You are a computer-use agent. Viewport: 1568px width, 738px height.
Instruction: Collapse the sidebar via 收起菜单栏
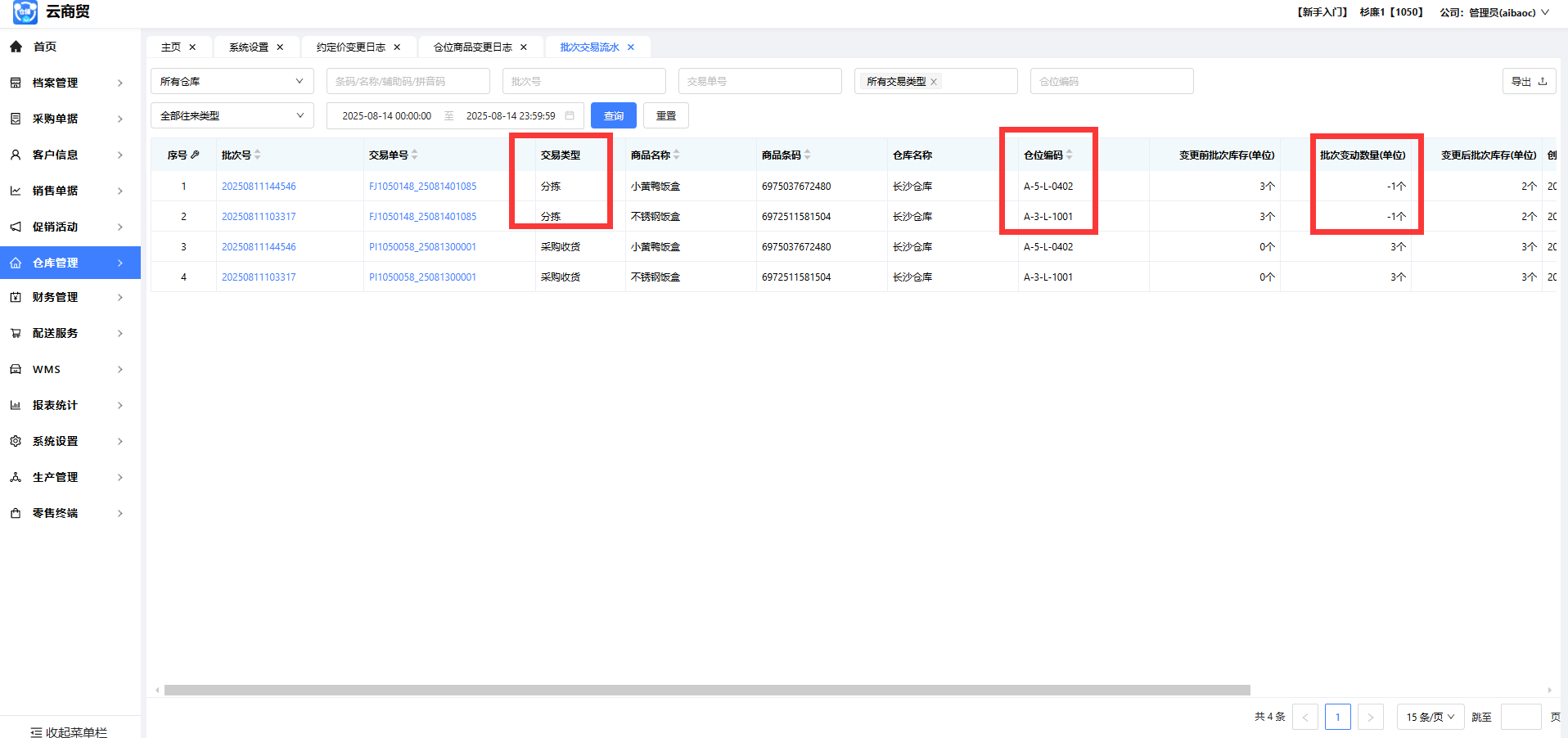tap(70, 731)
